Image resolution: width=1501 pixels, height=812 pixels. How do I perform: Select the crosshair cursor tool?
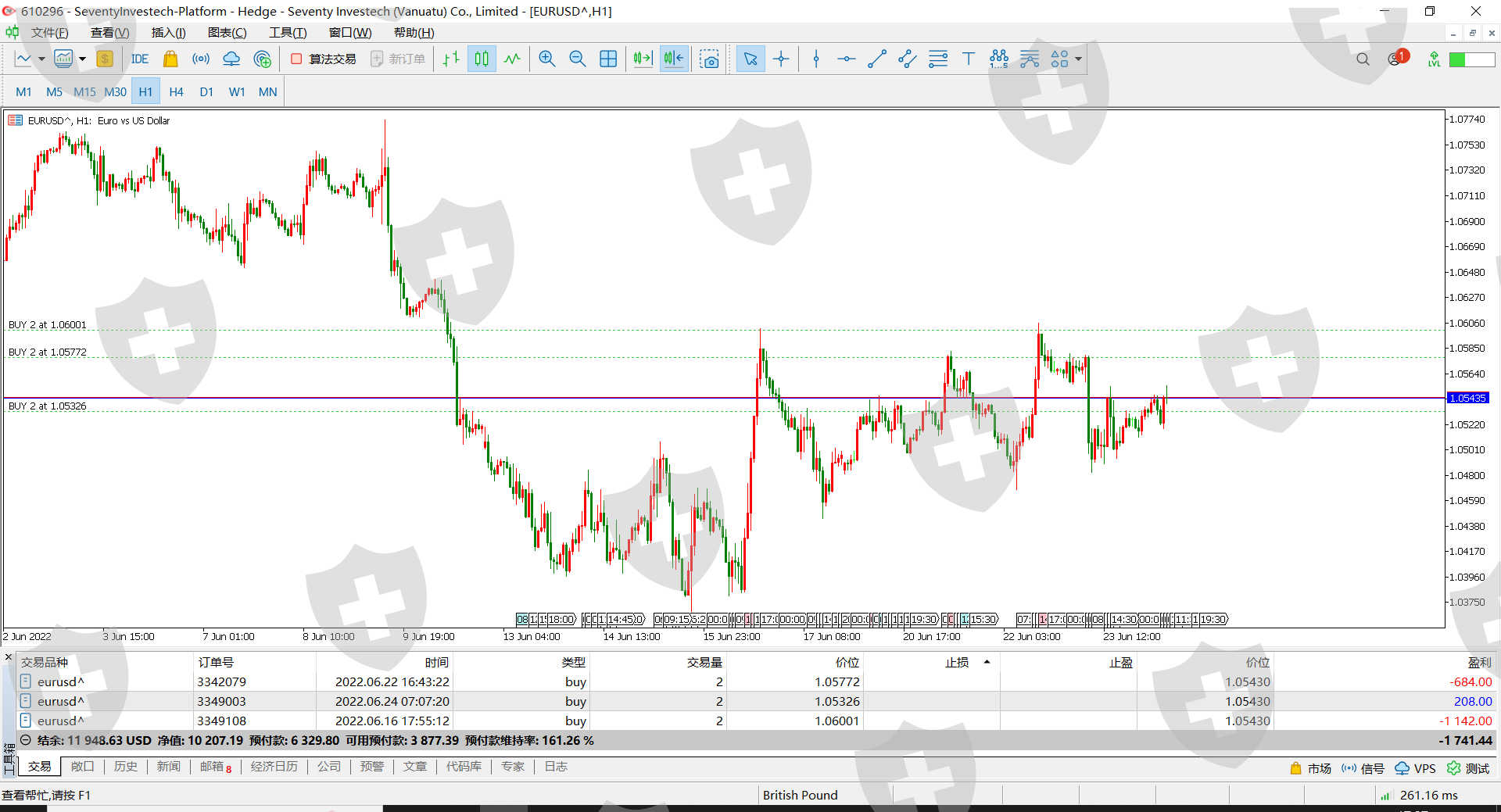click(781, 59)
